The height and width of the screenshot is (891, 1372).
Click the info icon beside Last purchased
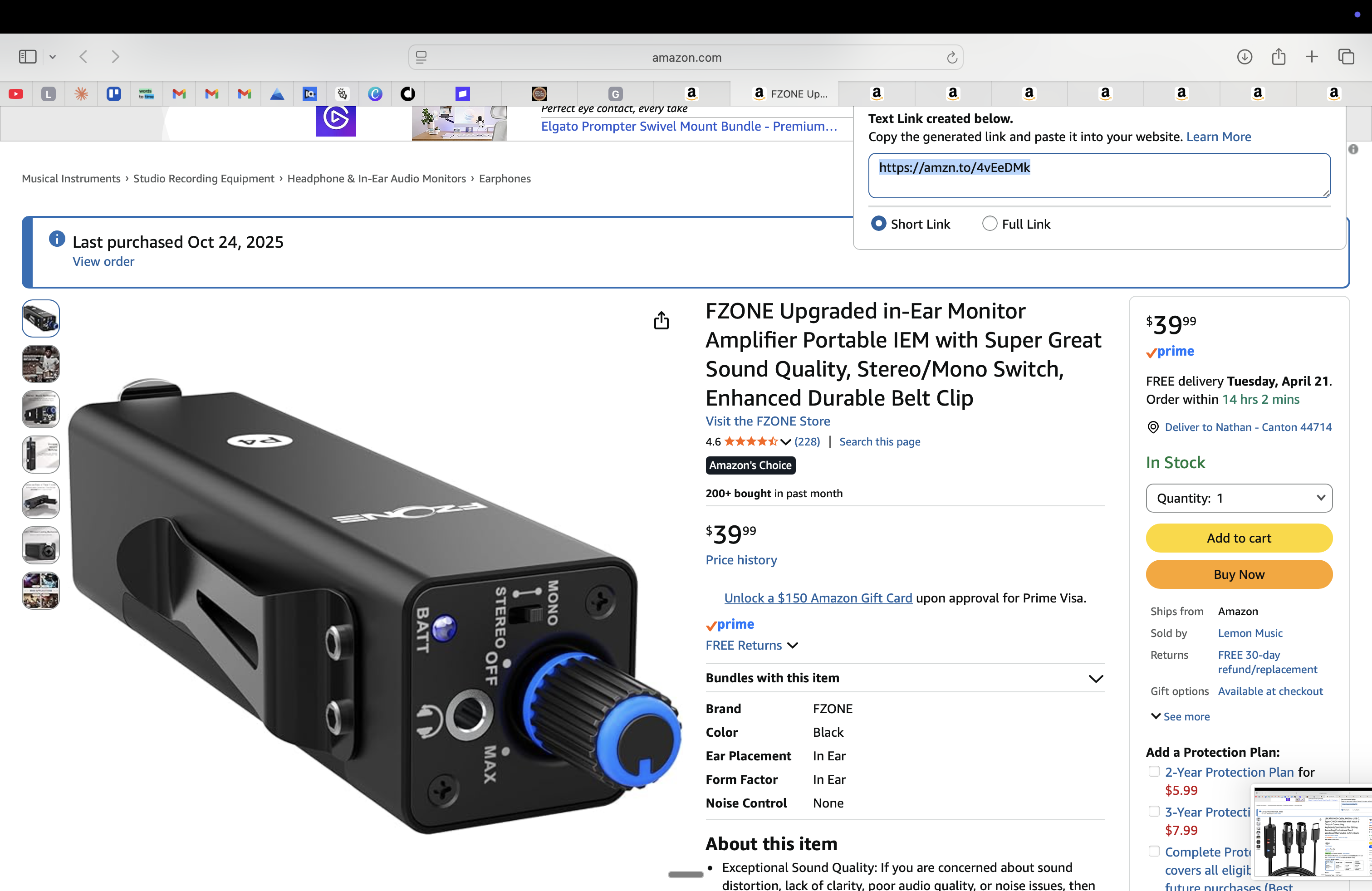pyautogui.click(x=57, y=239)
